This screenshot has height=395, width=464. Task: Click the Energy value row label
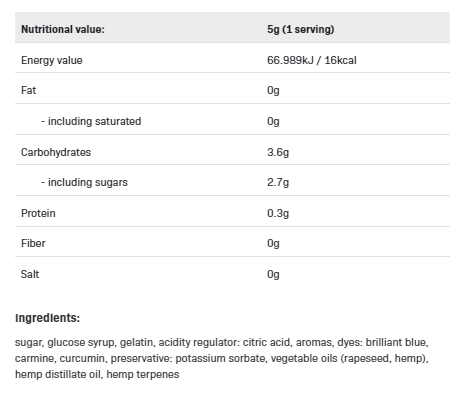(52, 60)
